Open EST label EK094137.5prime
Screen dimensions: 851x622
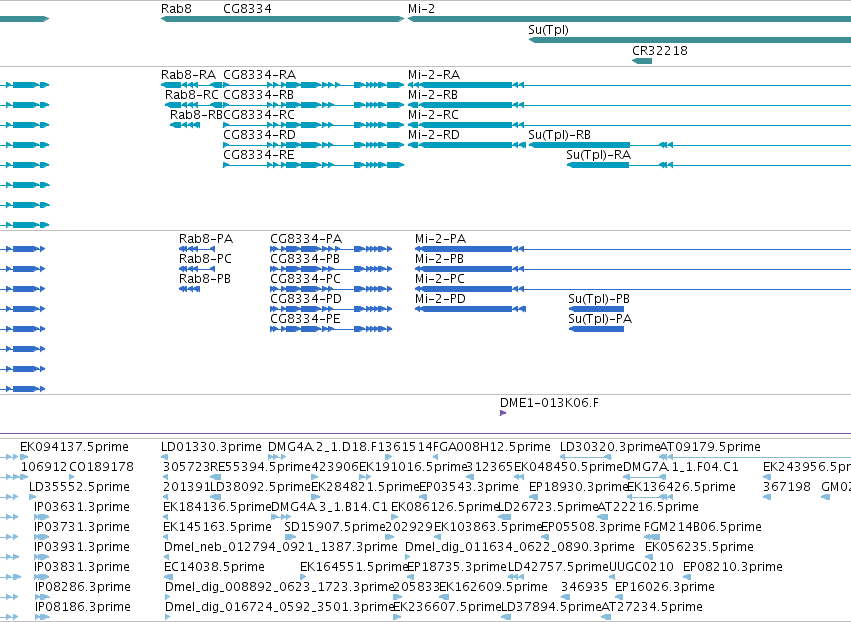click(74, 447)
